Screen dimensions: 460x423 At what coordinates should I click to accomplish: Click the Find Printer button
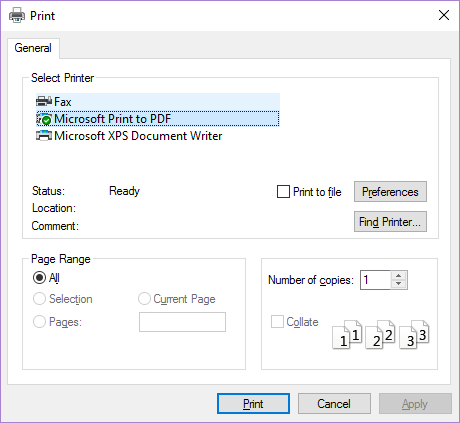pyautogui.click(x=390, y=221)
